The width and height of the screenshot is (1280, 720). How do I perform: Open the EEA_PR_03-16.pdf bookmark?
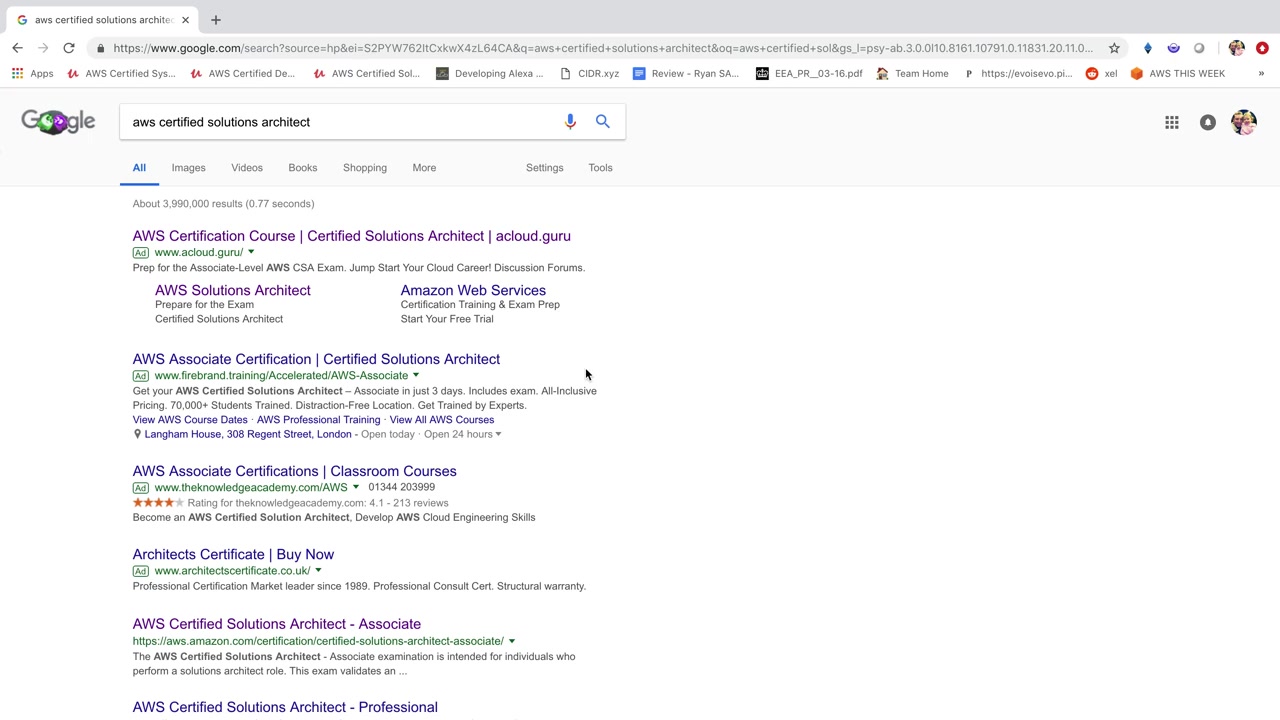tap(809, 73)
